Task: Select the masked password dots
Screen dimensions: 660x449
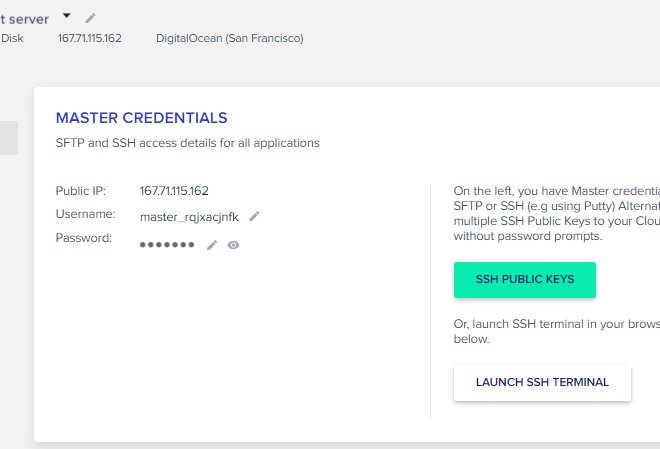Action: (x=167, y=245)
